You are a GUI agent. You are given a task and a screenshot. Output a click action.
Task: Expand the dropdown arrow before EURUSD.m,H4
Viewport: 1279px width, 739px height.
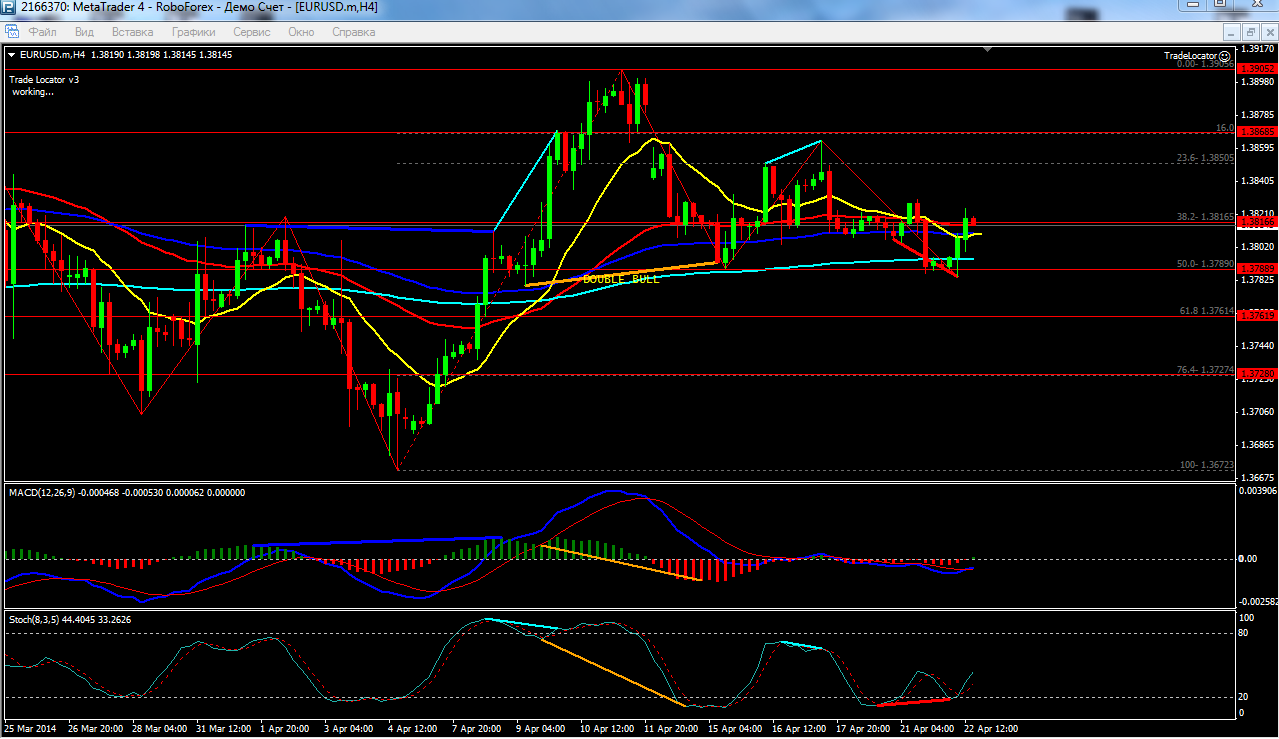[x=11, y=54]
